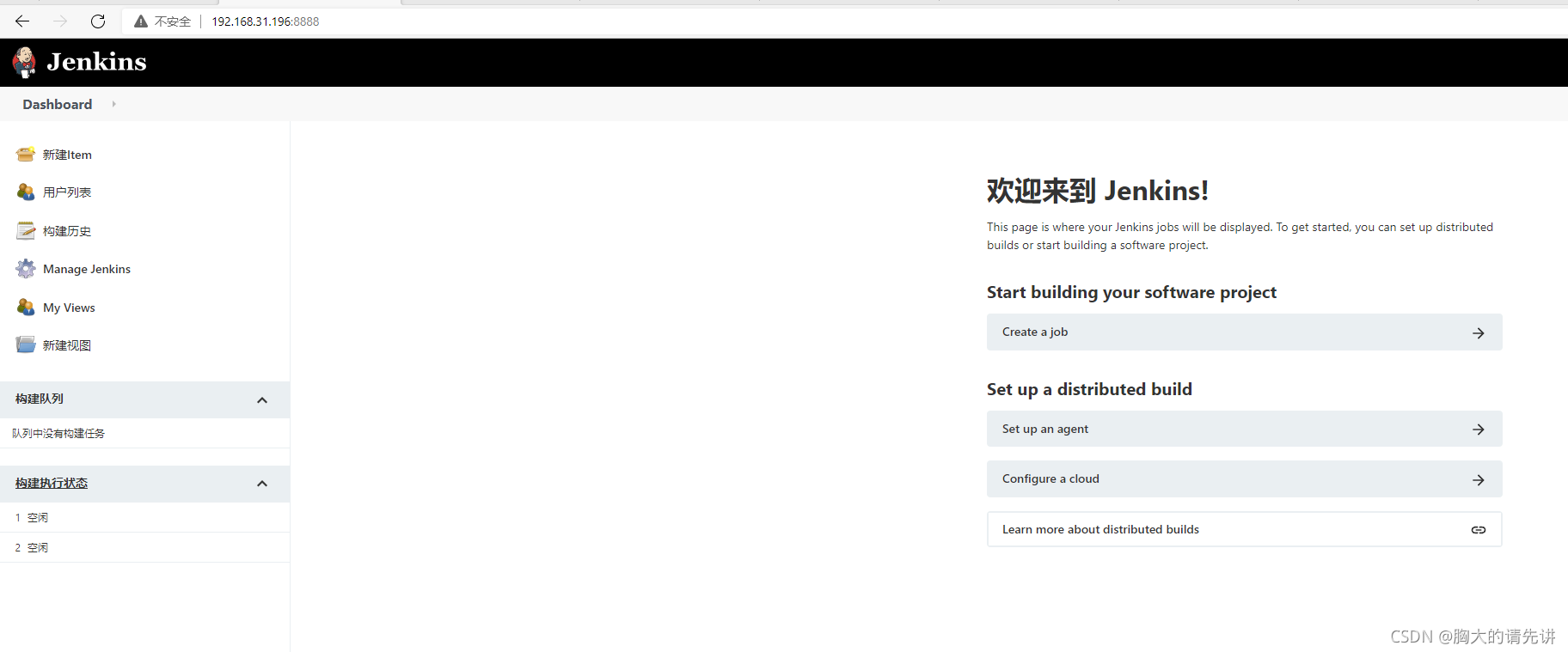1568x652 pixels.
Task: Open the 新建视图 menu entry
Action: 67,345
